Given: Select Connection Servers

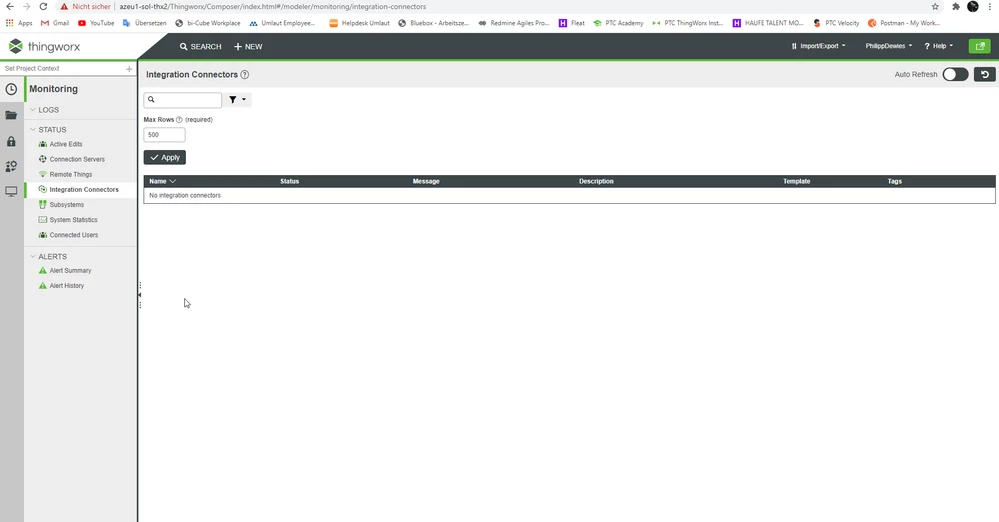Looking at the screenshot, I should pos(77,159).
